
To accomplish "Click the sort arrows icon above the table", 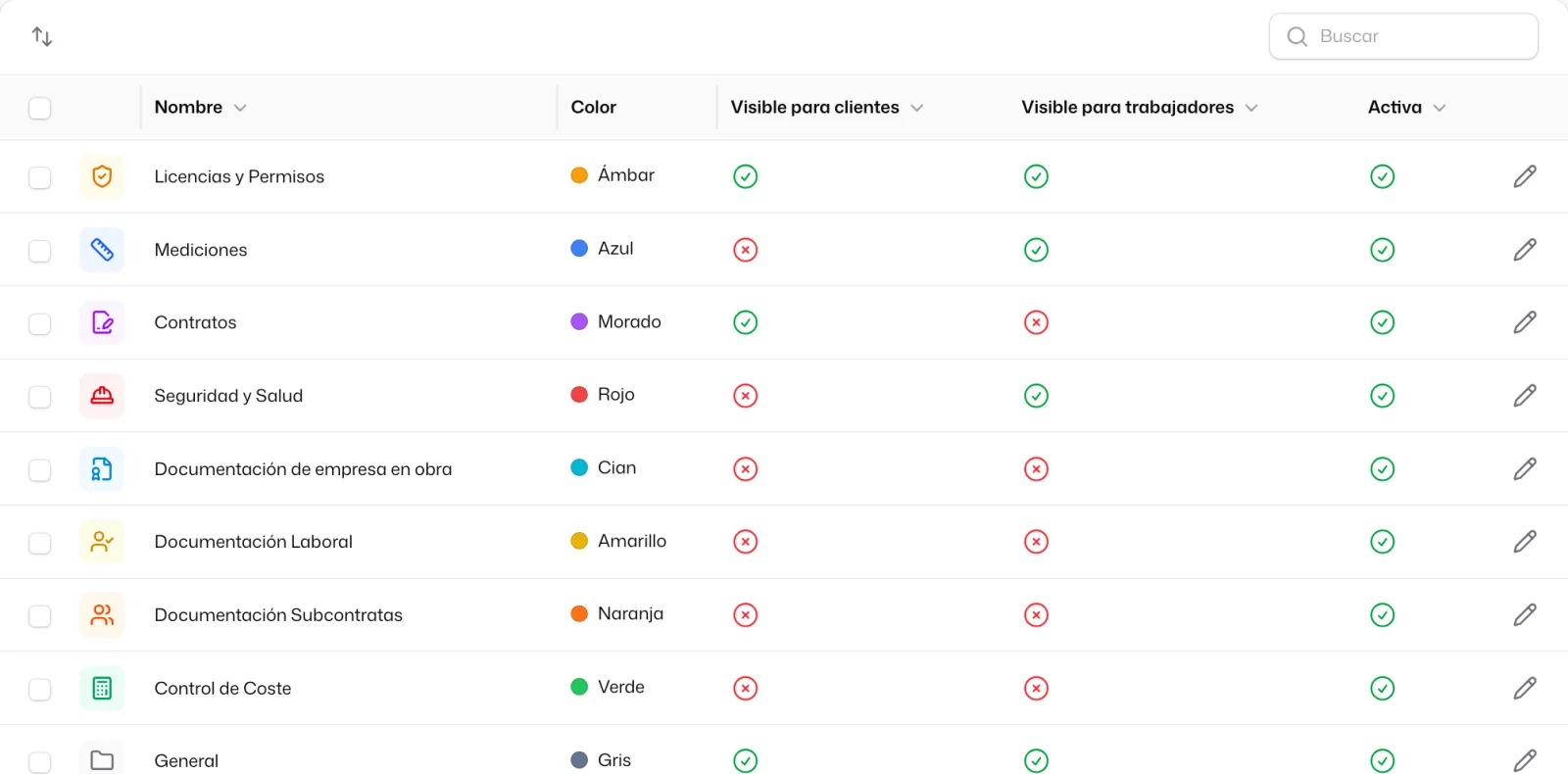I will pos(42,36).
